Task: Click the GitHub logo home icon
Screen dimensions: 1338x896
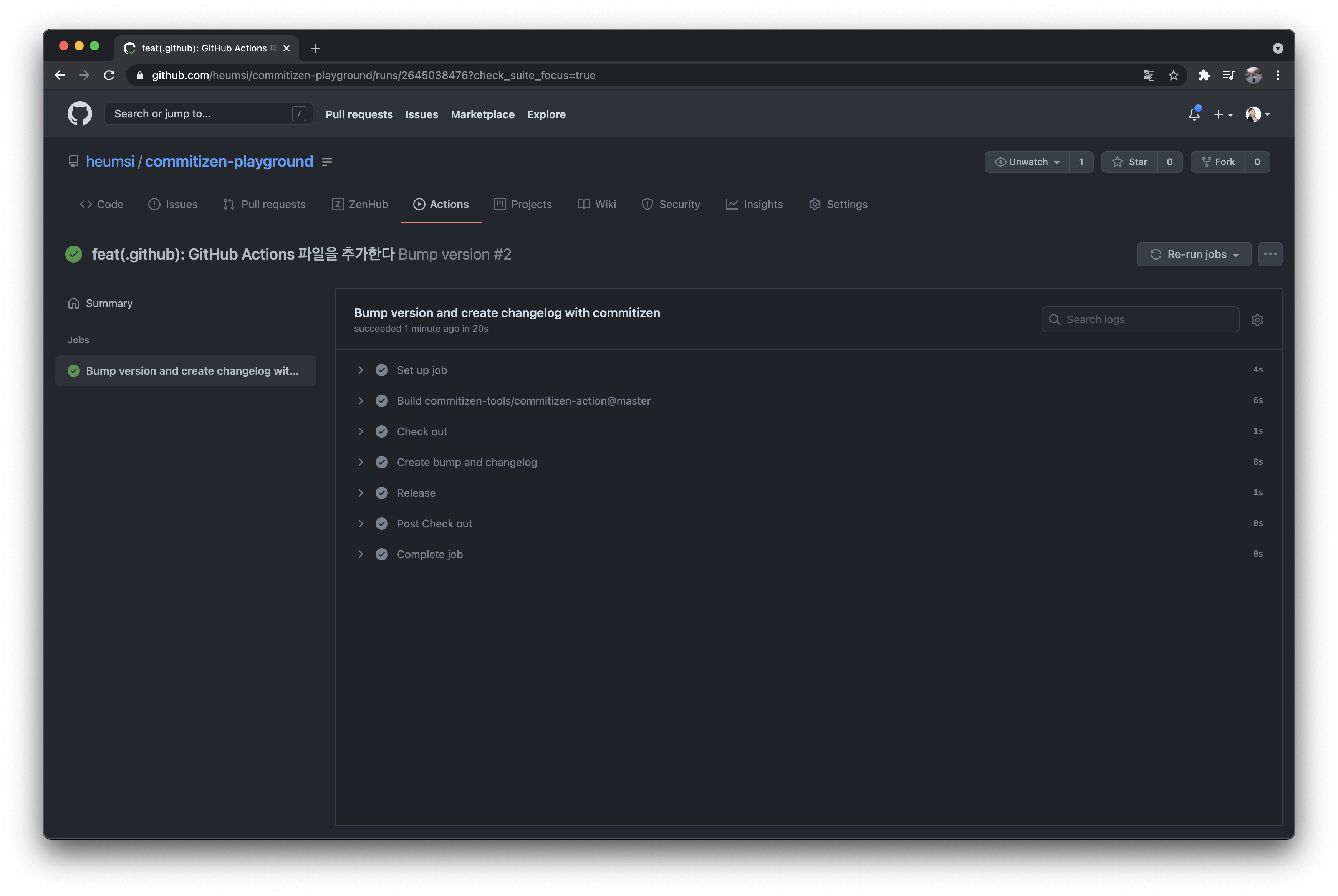Action: point(79,114)
